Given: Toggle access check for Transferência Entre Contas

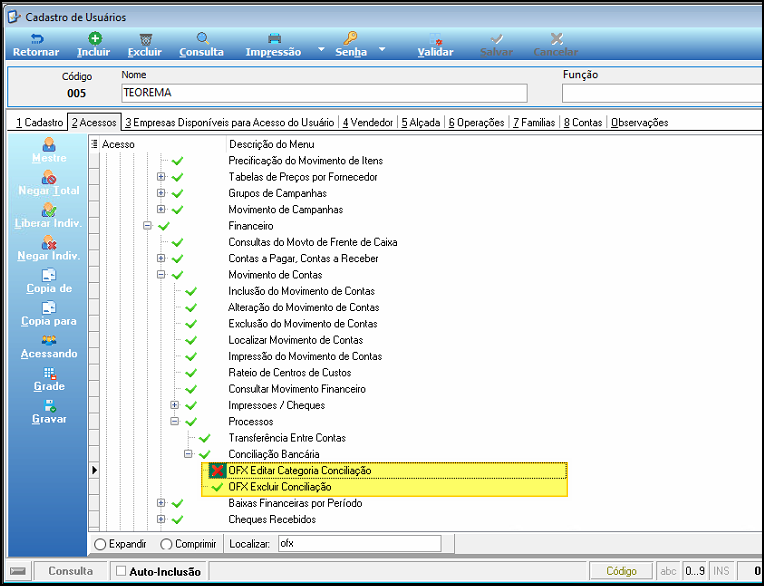Looking at the screenshot, I should tap(204, 438).
